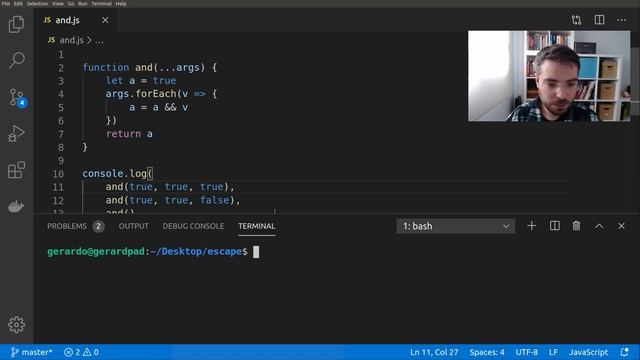640x360 pixels.
Task: Open the Run menu
Action: pos(82,4)
